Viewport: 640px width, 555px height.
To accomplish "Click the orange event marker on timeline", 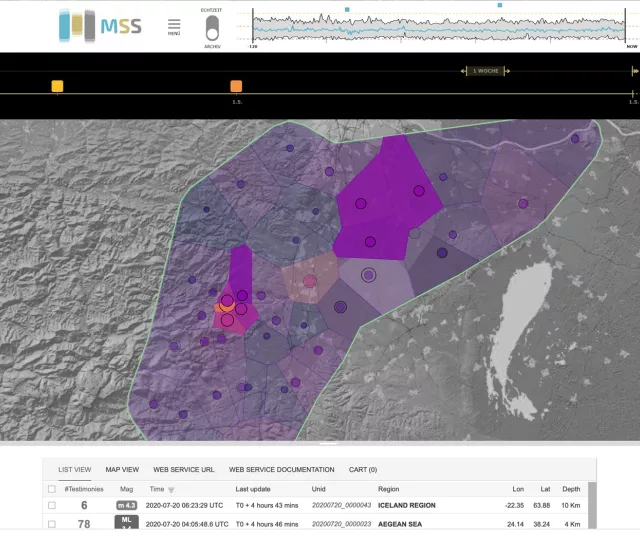I will pos(236,86).
